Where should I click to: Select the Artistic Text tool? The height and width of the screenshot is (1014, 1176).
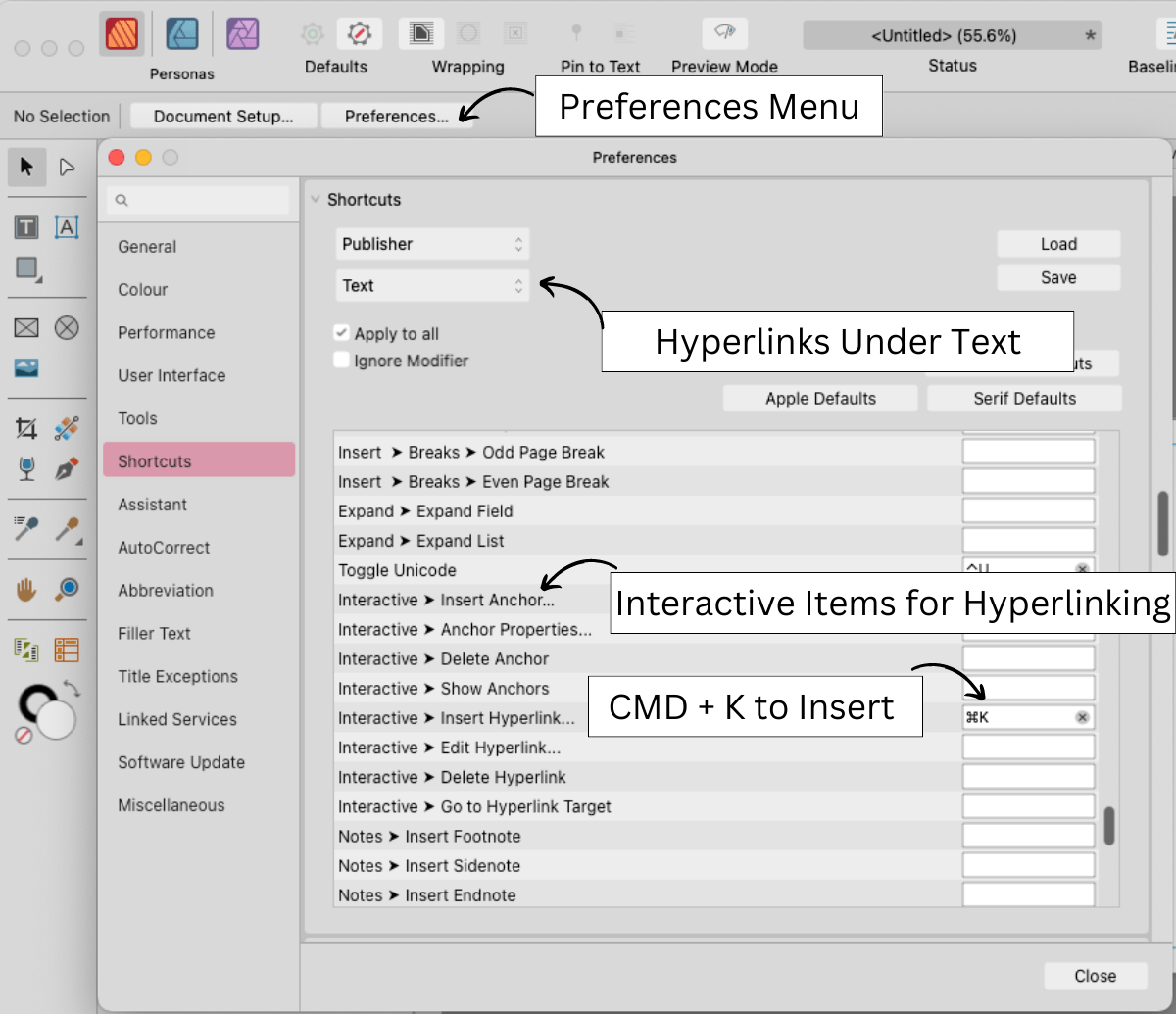(67, 226)
